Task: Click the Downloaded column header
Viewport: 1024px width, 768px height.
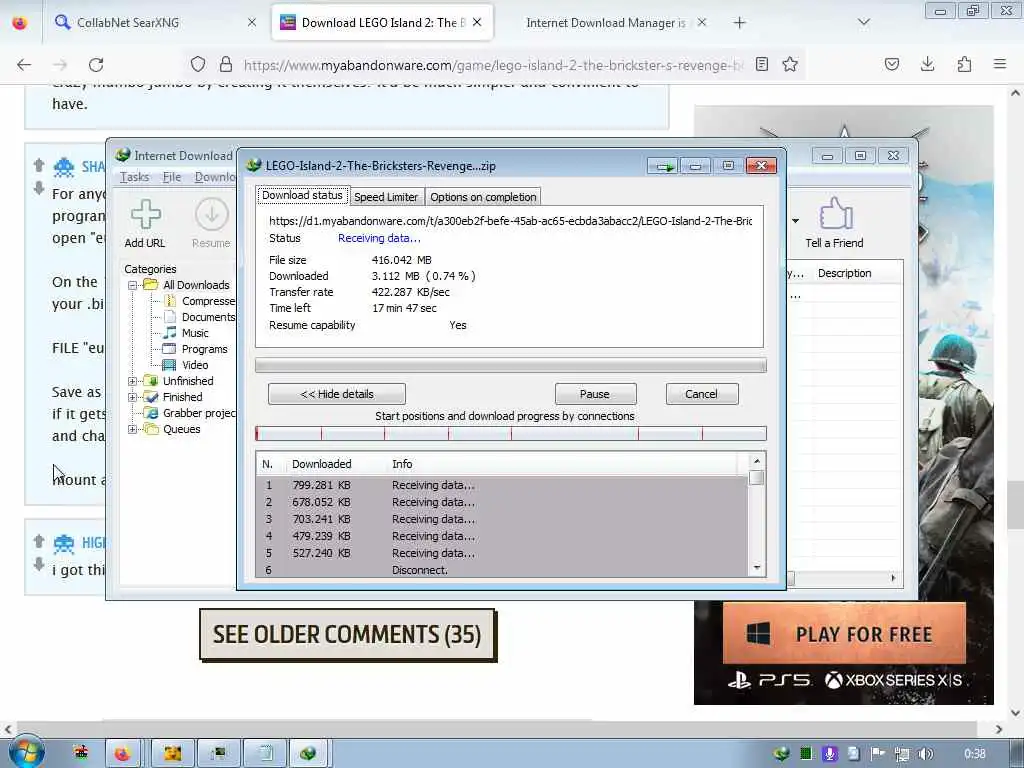Action: coord(321,464)
